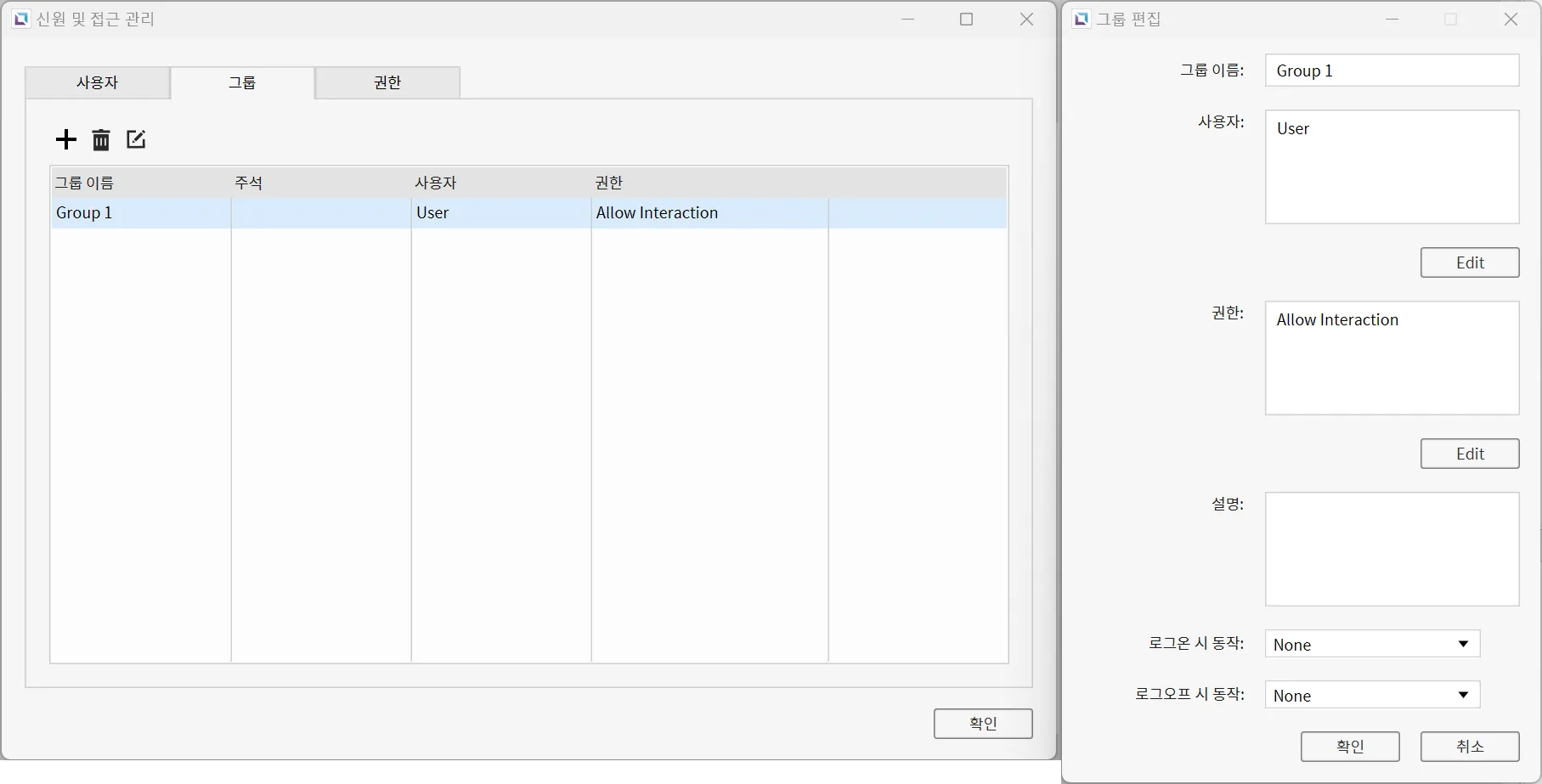This screenshot has height=784, width=1542.
Task: Minimize the 신원 및 접근 관리 window
Action: [x=907, y=20]
